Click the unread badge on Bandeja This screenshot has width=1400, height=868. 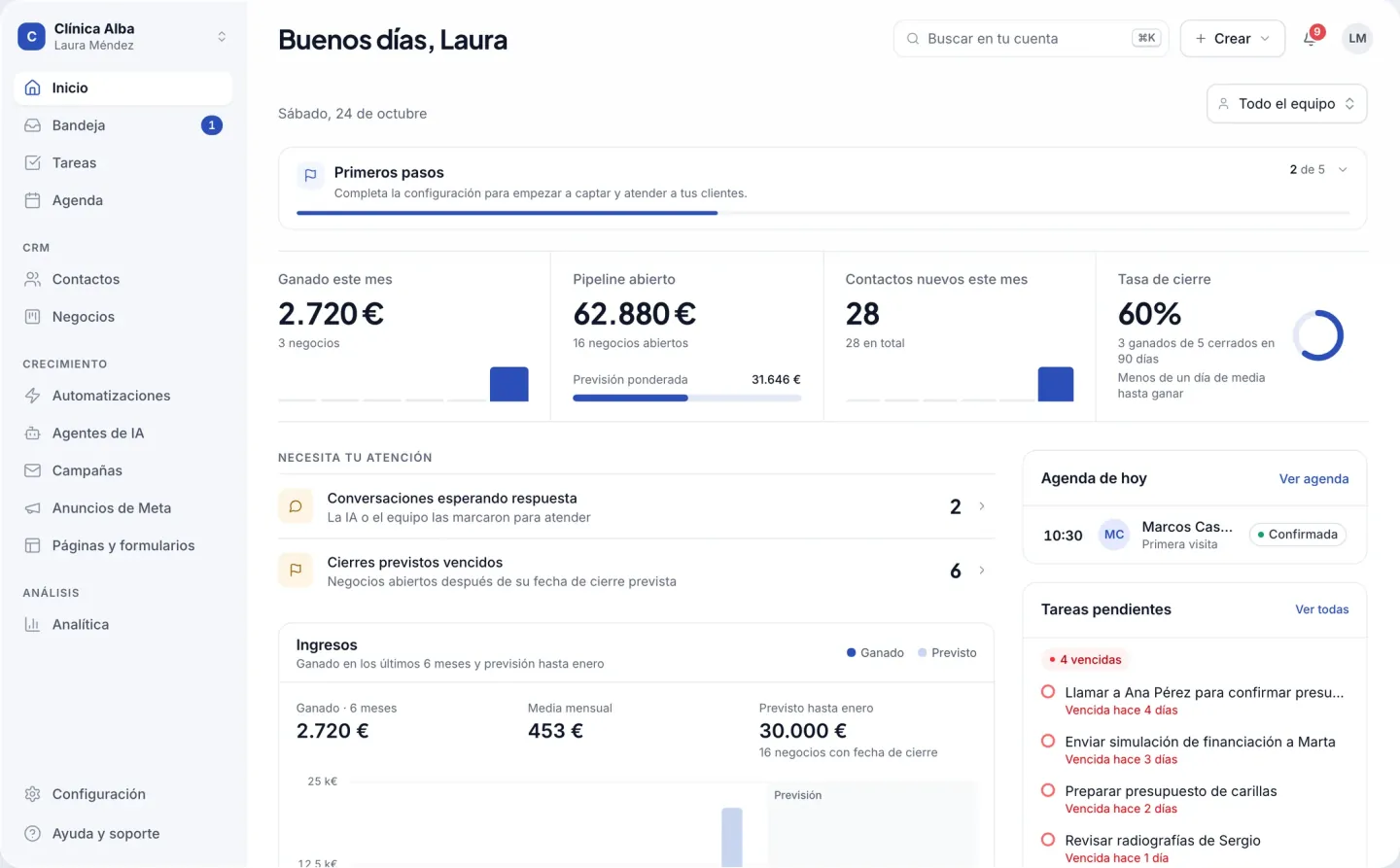coord(212,125)
